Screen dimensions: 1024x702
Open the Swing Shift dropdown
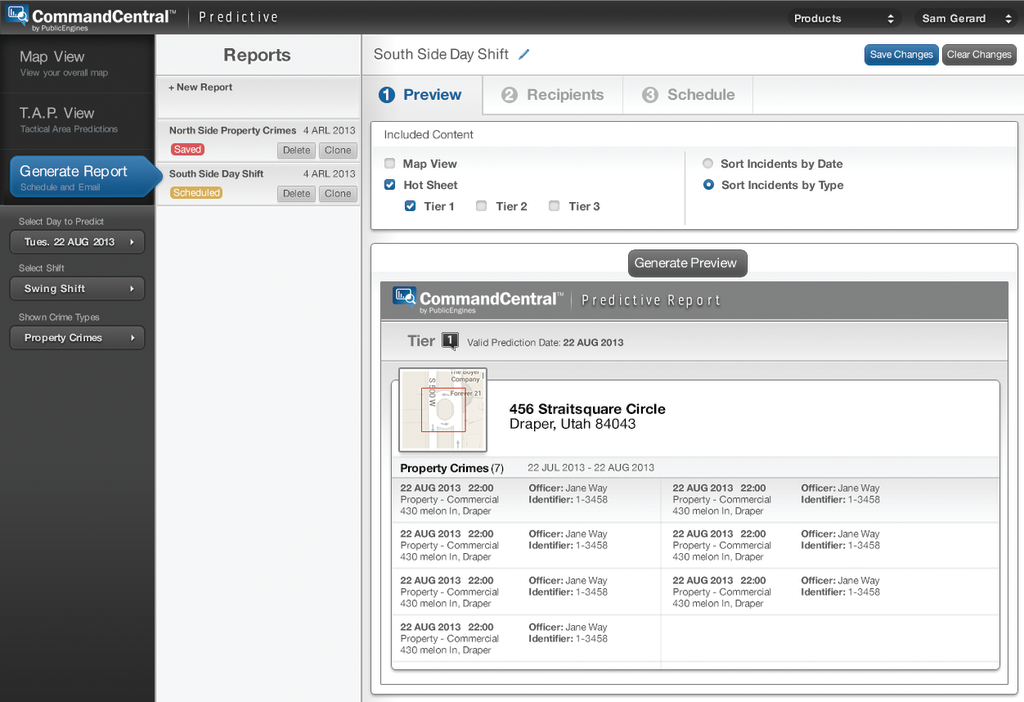(77, 289)
